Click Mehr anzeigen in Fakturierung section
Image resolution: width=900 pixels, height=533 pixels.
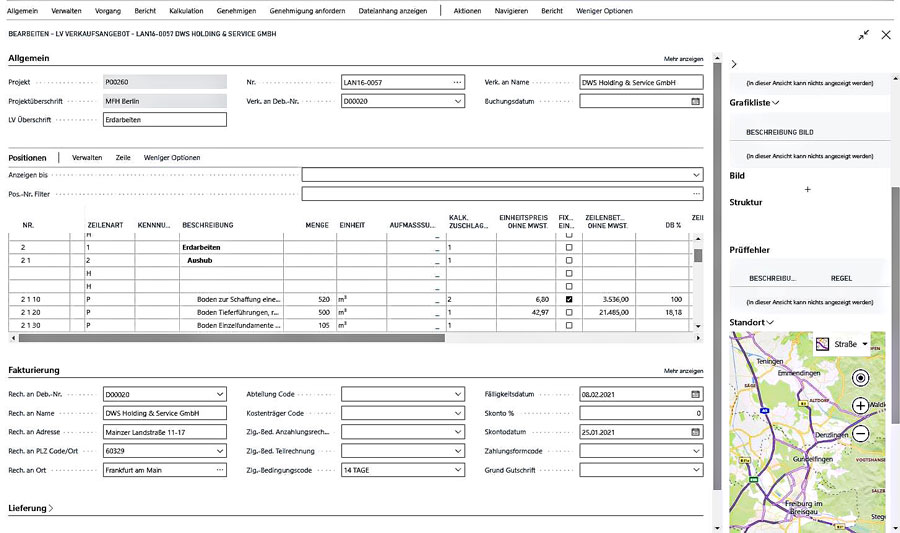pyautogui.click(x=683, y=371)
